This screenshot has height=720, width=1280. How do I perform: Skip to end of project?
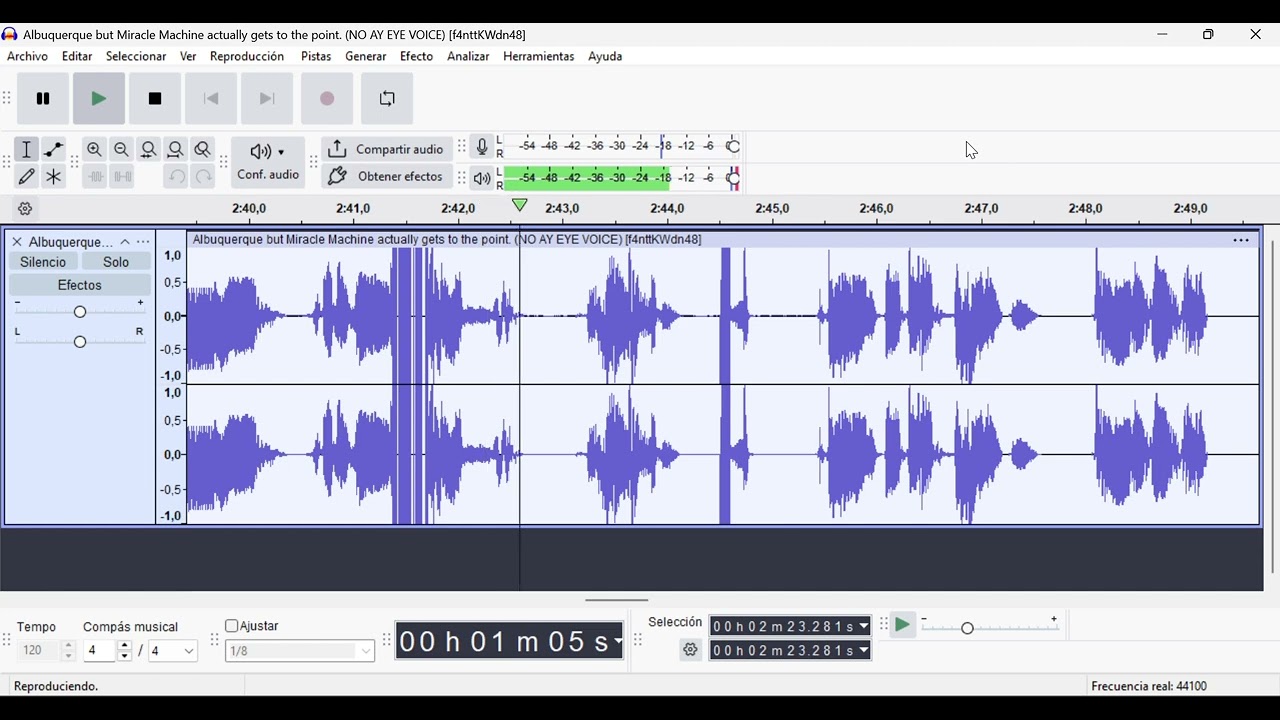(x=267, y=99)
